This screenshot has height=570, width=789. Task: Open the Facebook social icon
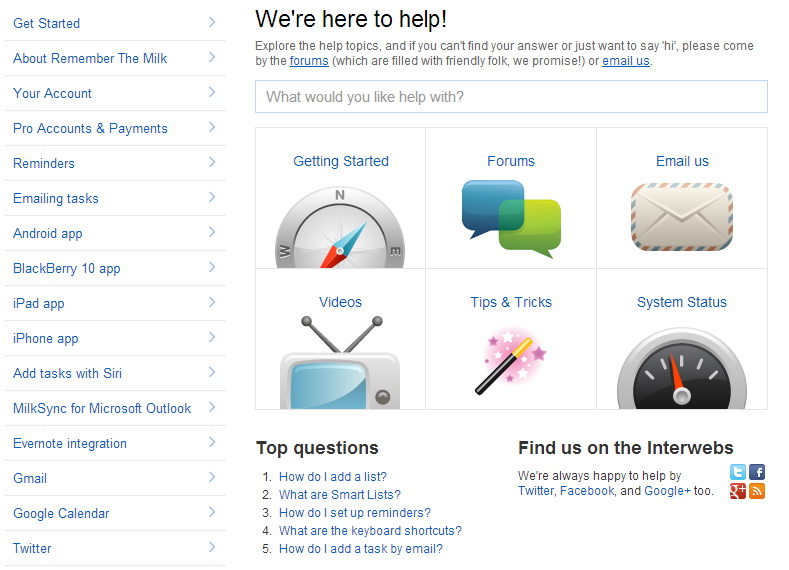(757, 471)
